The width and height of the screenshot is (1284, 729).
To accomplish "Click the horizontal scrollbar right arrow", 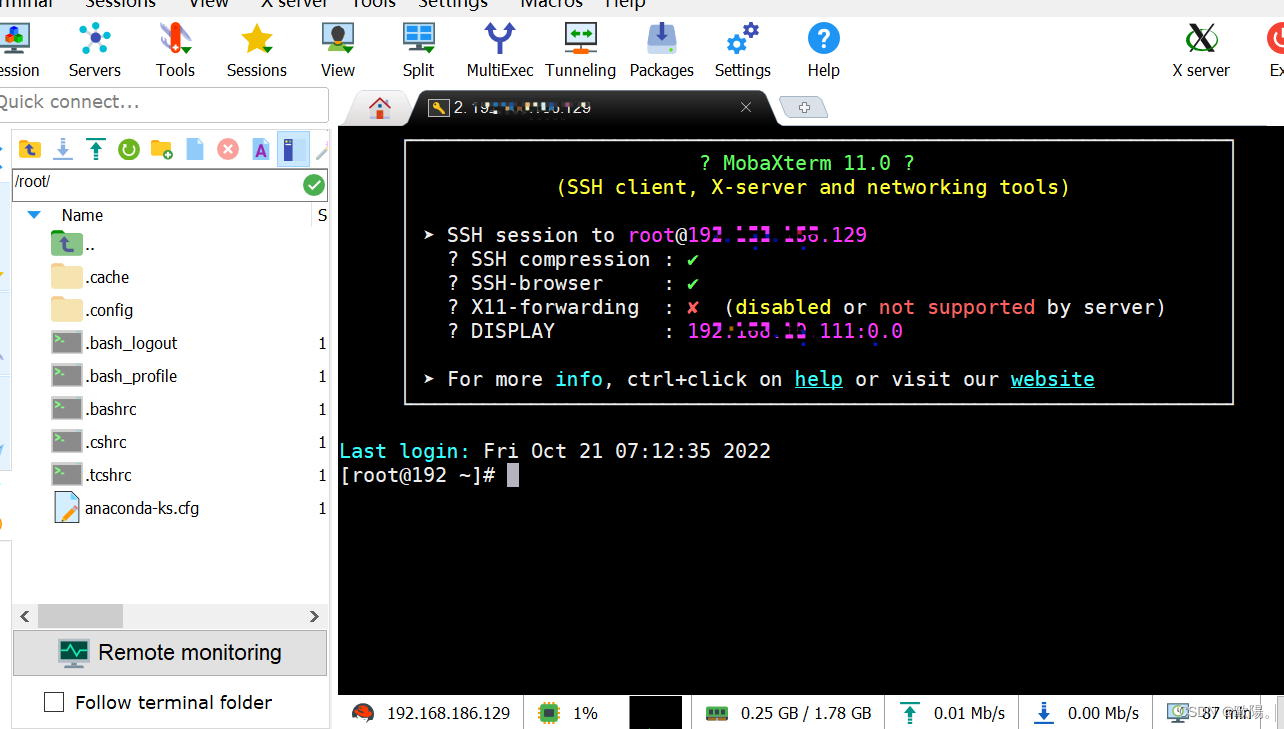I will (x=314, y=616).
